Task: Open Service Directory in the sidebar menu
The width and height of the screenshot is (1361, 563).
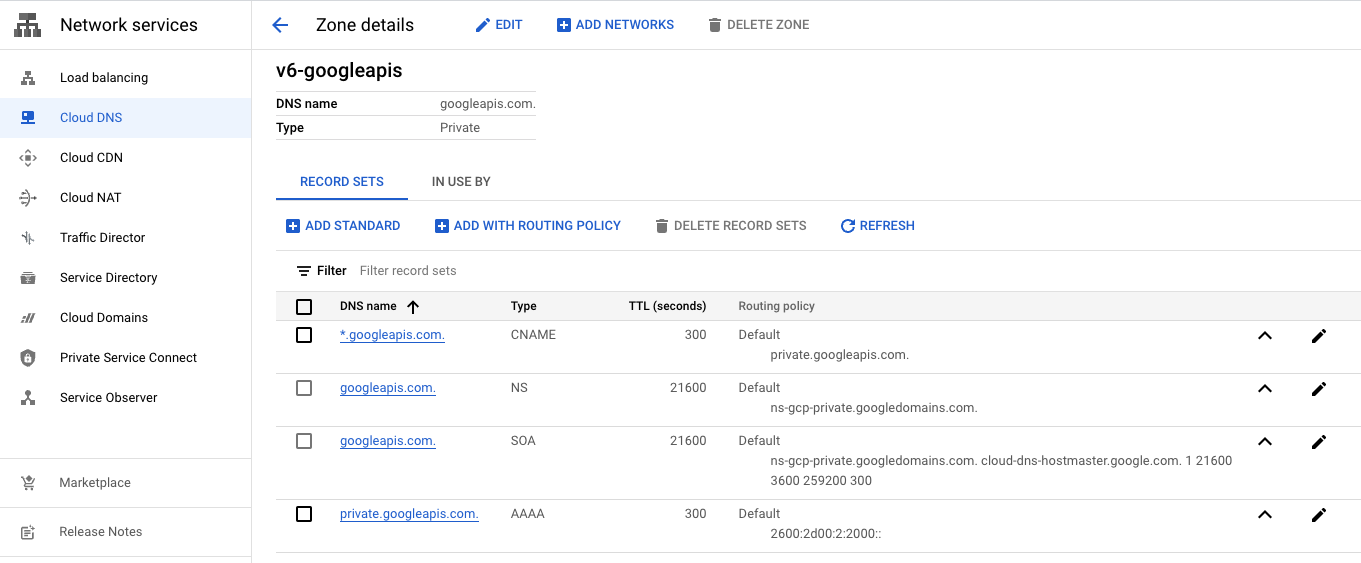Action: tap(108, 278)
